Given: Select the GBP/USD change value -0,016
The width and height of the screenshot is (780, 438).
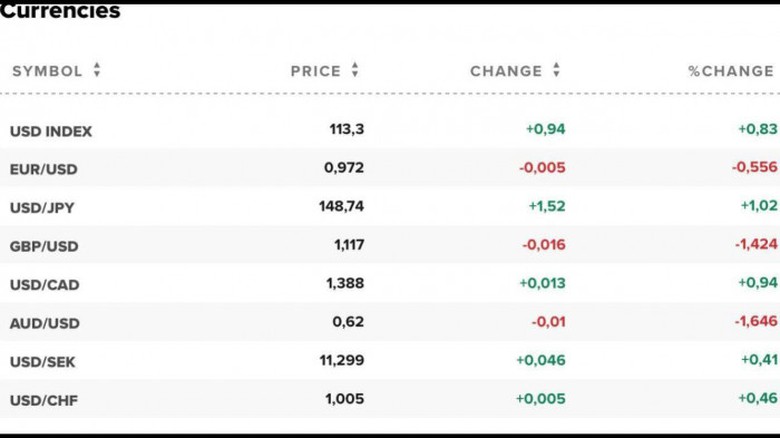Looking at the screenshot, I should tap(543, 245).
